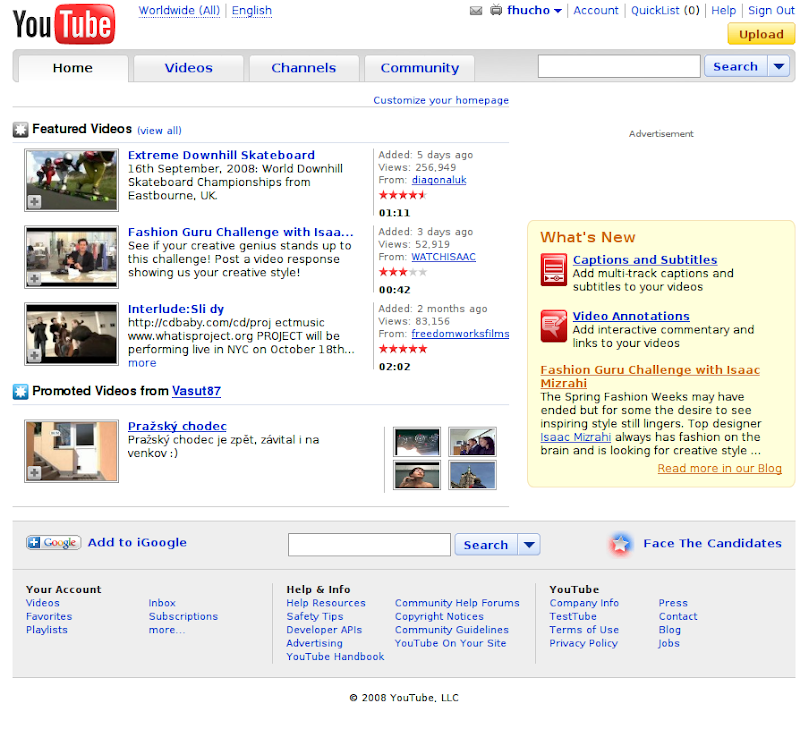This screenshot has height=729, width=800.
Task: Rate Extreme Downhill Skateboard stars
Action: pyautogui.click(x=403, y=194)
